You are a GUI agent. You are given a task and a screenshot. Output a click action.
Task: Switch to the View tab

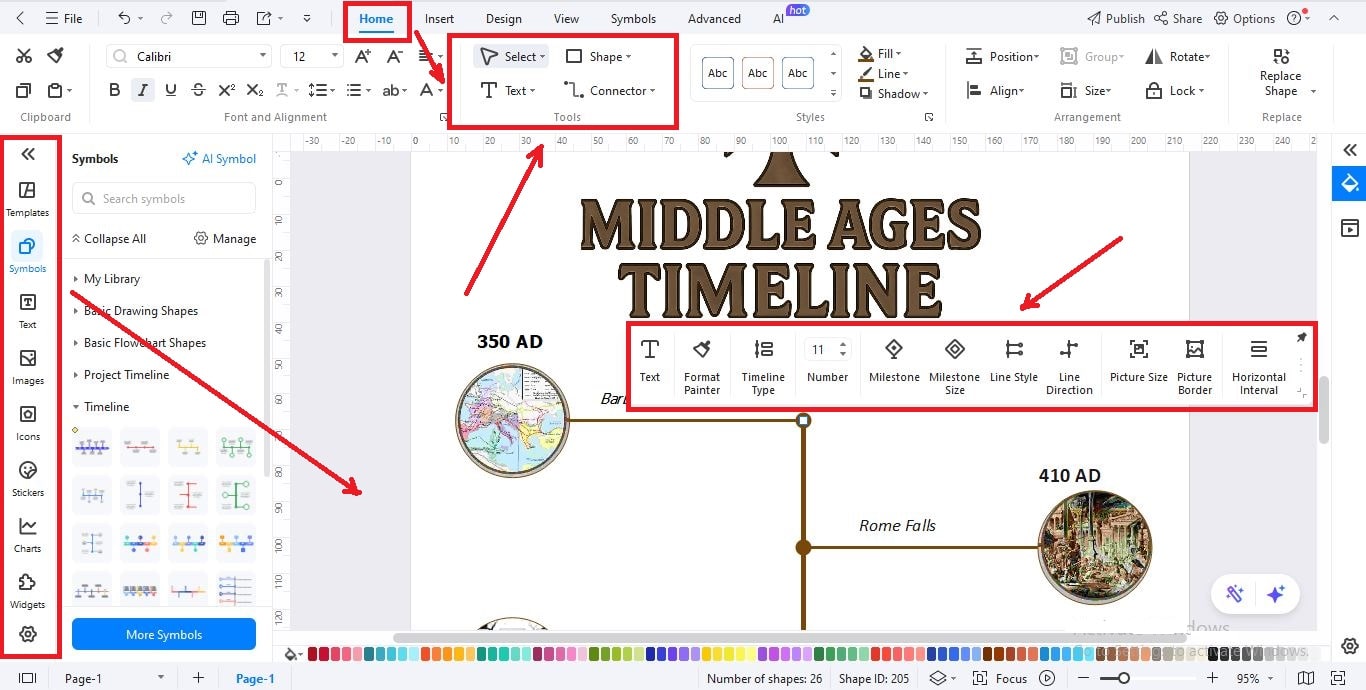pos(566,18)
